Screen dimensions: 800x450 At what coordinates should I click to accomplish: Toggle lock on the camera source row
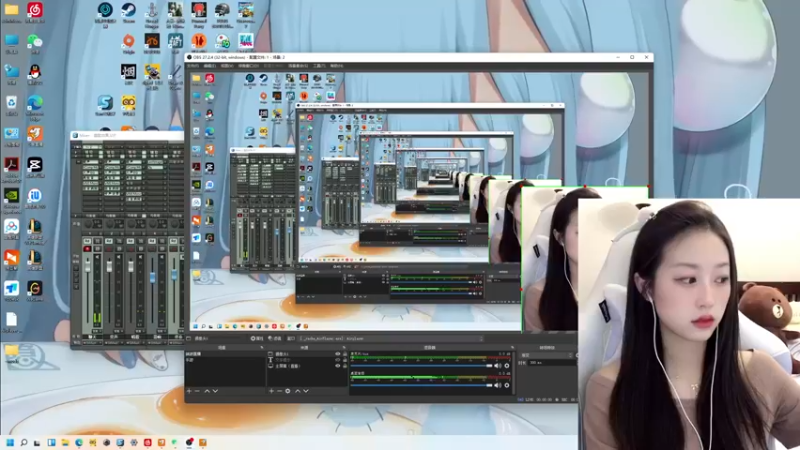point(345,354)
